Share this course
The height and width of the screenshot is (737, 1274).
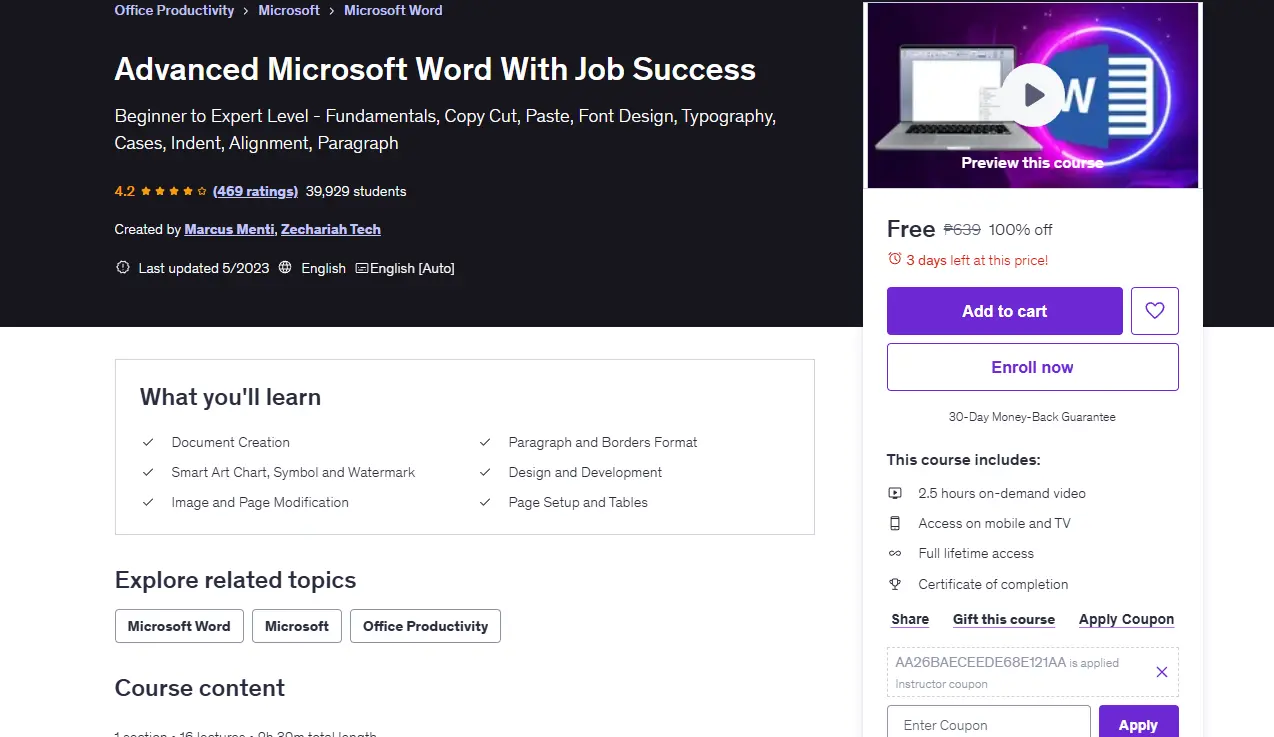(x=910, y=619)
